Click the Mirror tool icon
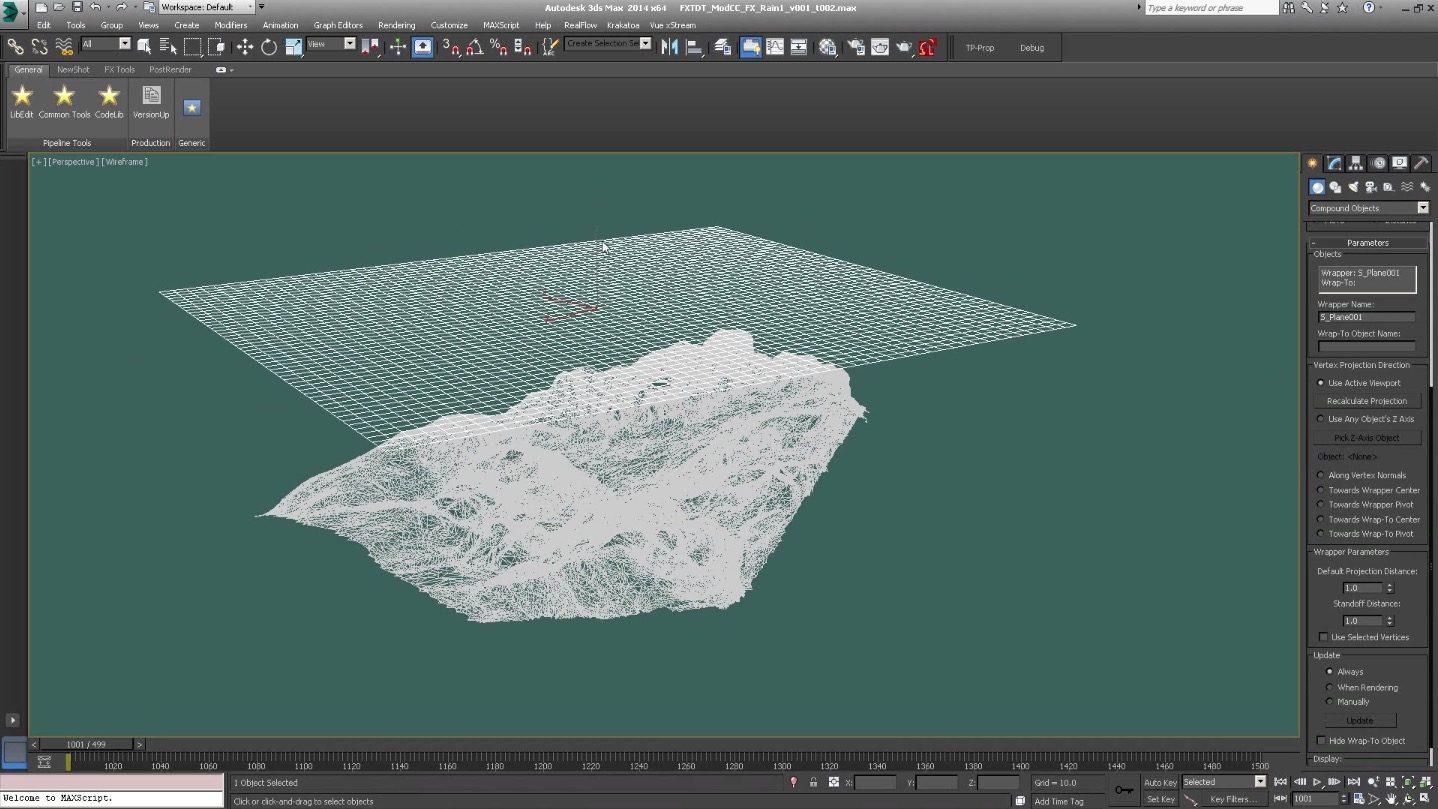Image resolution: width=1438 pixels, height=809 pixels. pyautogui.click(x=670, y=46)
